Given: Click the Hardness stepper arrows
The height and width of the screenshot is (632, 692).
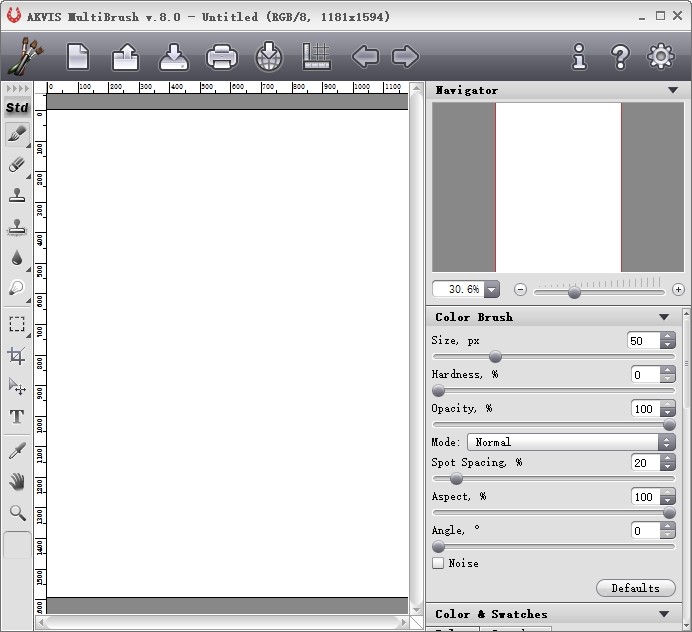Looking at the screenshot, I should tap(667, 374).
